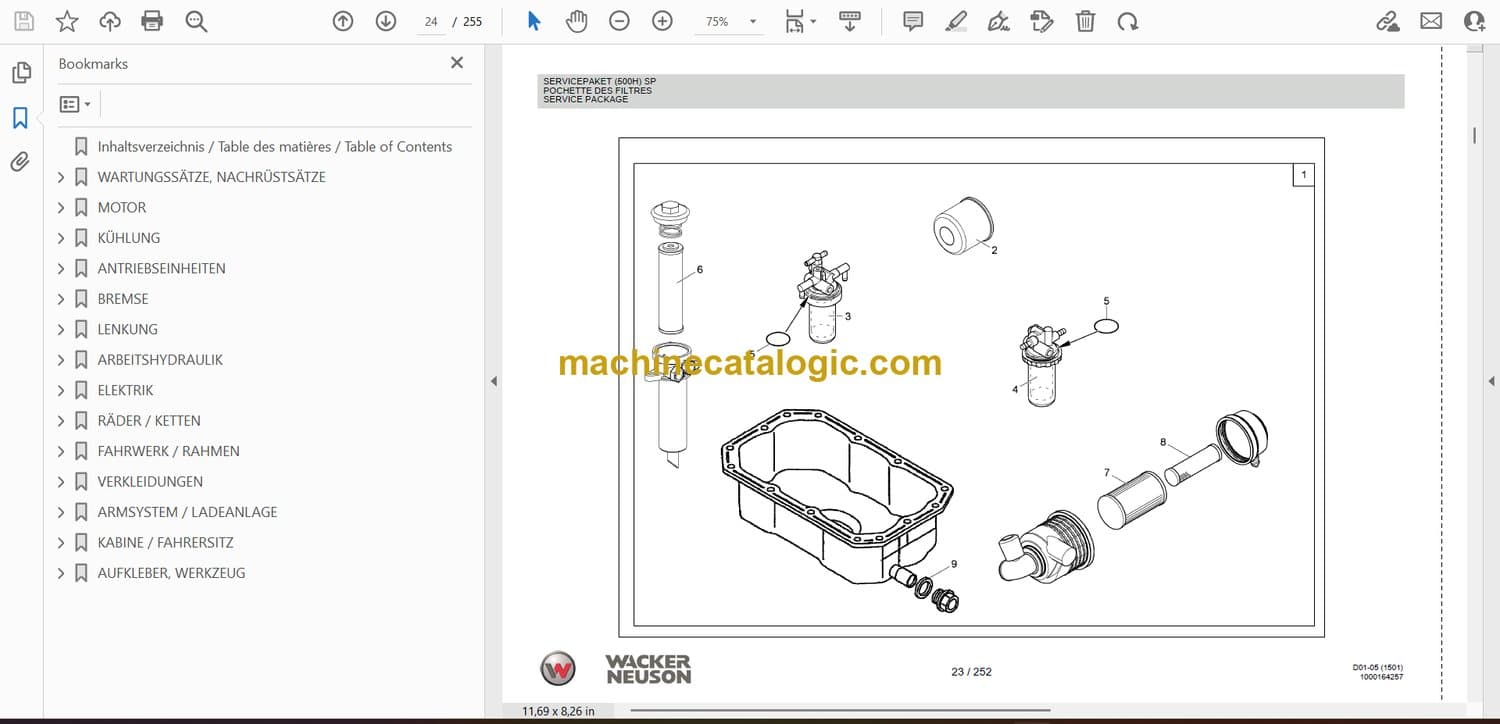The image size is (1500, 724).
Task: Toggle page thumbnails panel icon
Action: [x=20, y=73]
